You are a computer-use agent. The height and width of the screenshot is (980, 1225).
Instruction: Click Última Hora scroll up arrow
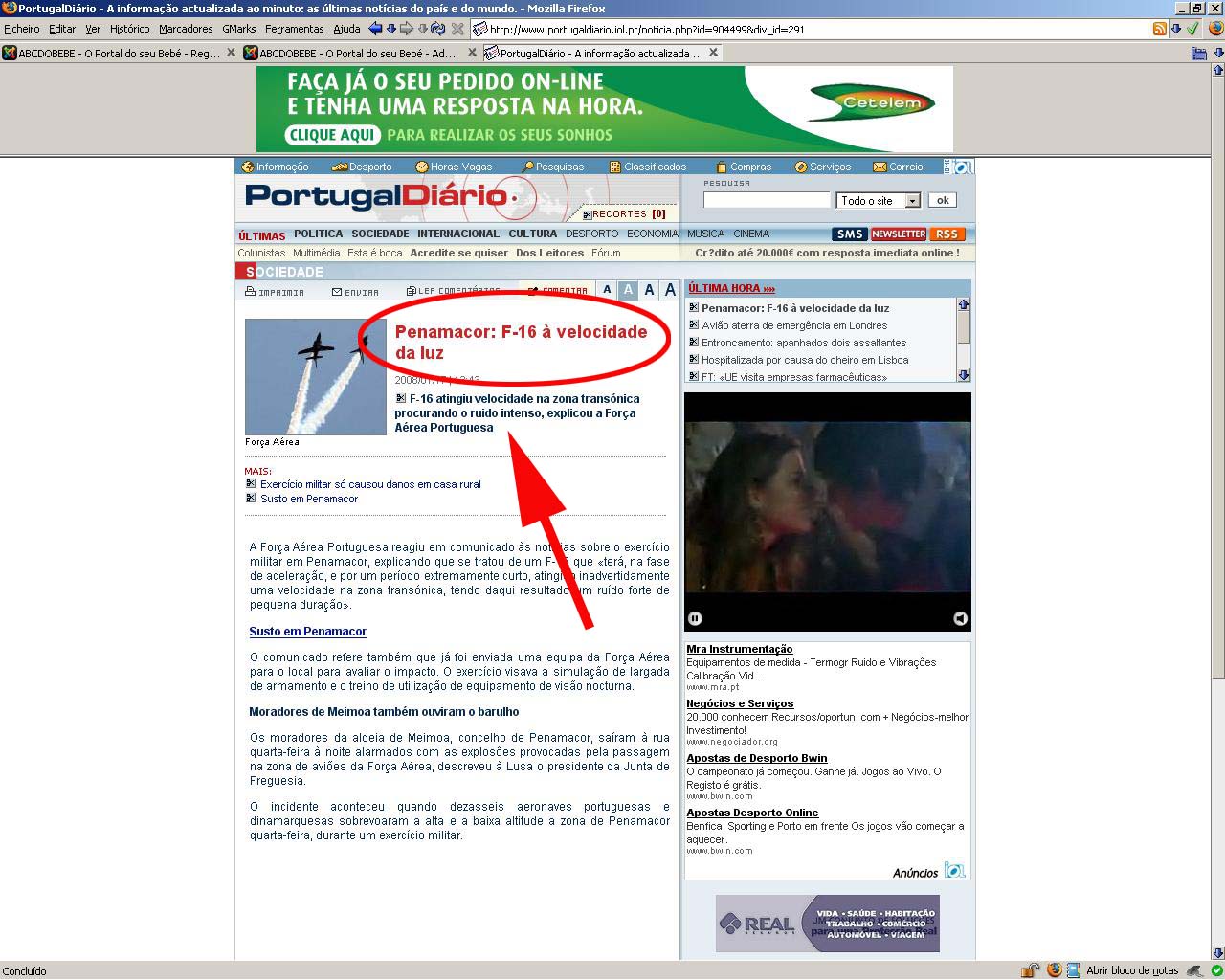[x=964, y=305]
